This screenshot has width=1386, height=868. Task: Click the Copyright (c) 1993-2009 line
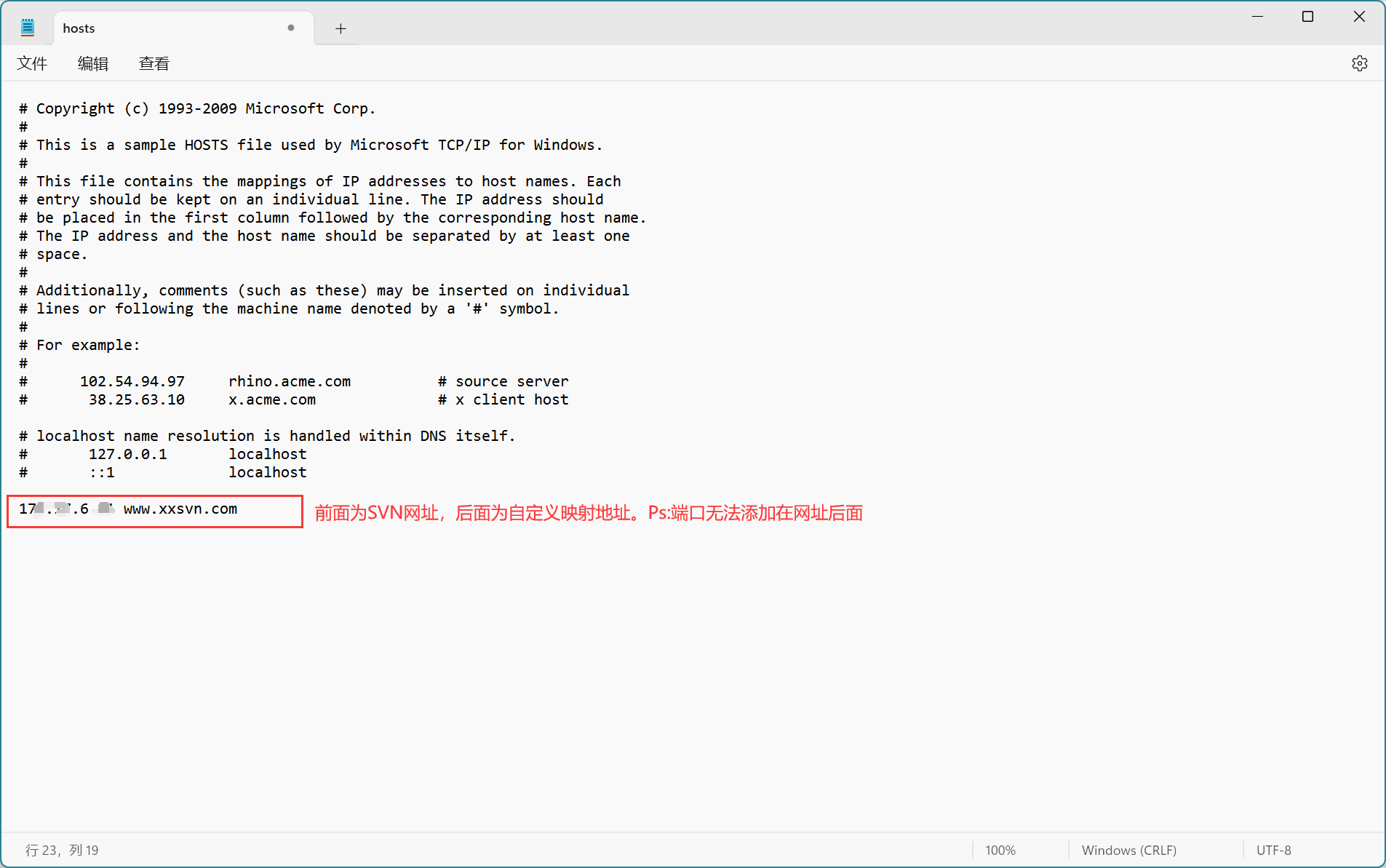tap(197, 108)
